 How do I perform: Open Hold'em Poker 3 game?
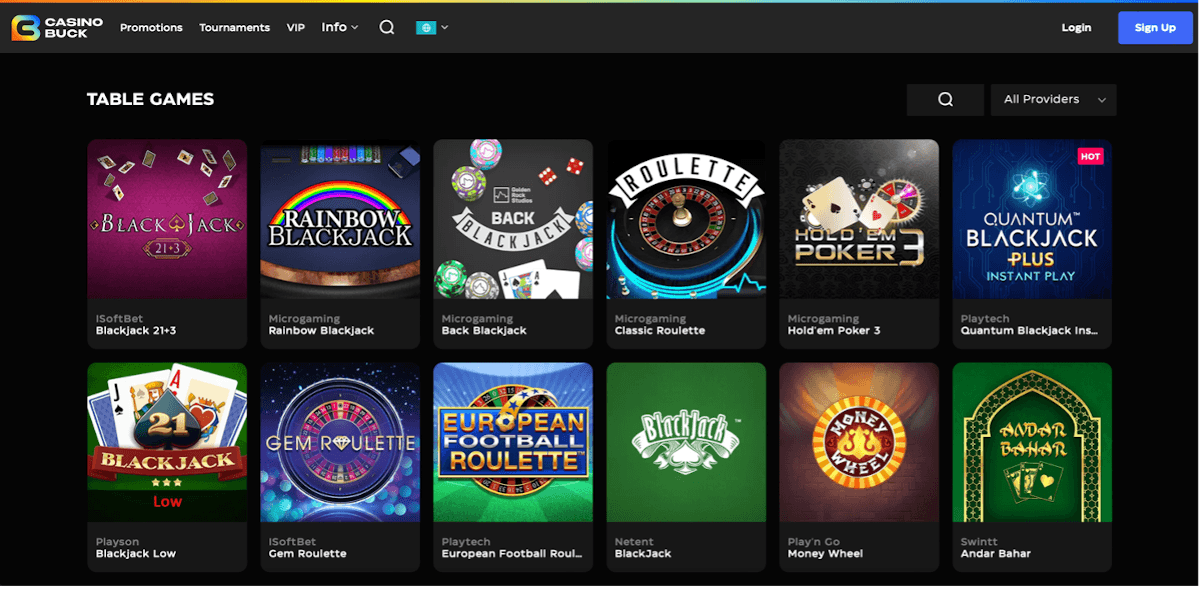(859, 219)
